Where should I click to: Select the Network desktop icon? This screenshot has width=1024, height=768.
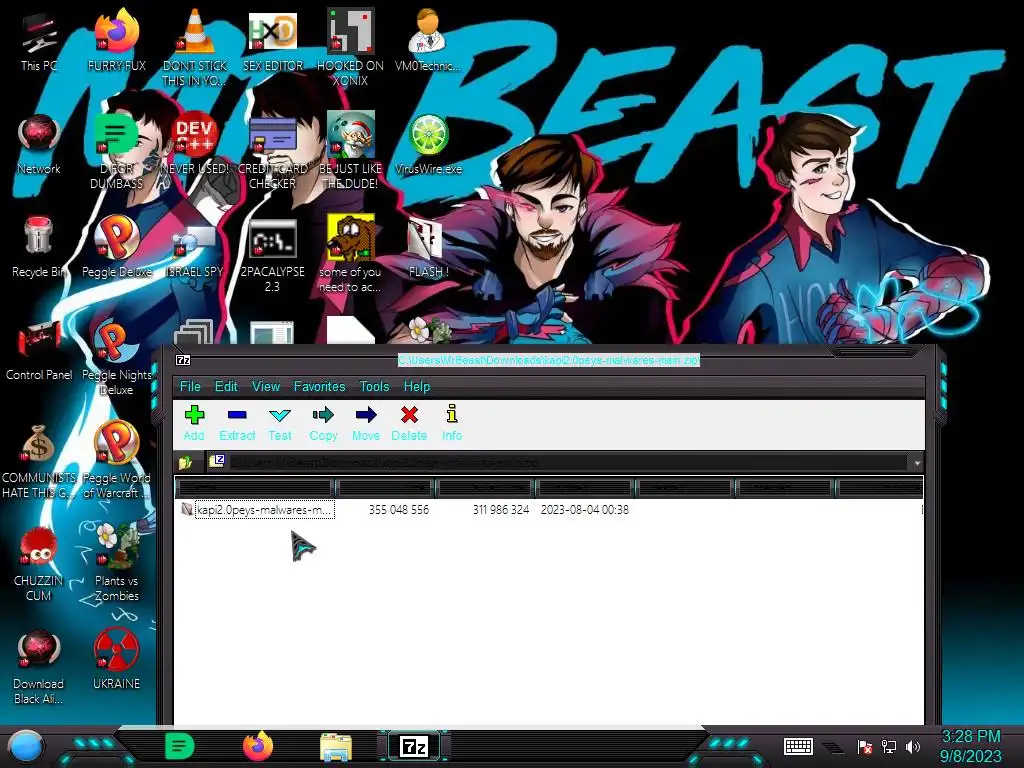tap(39, 144)
